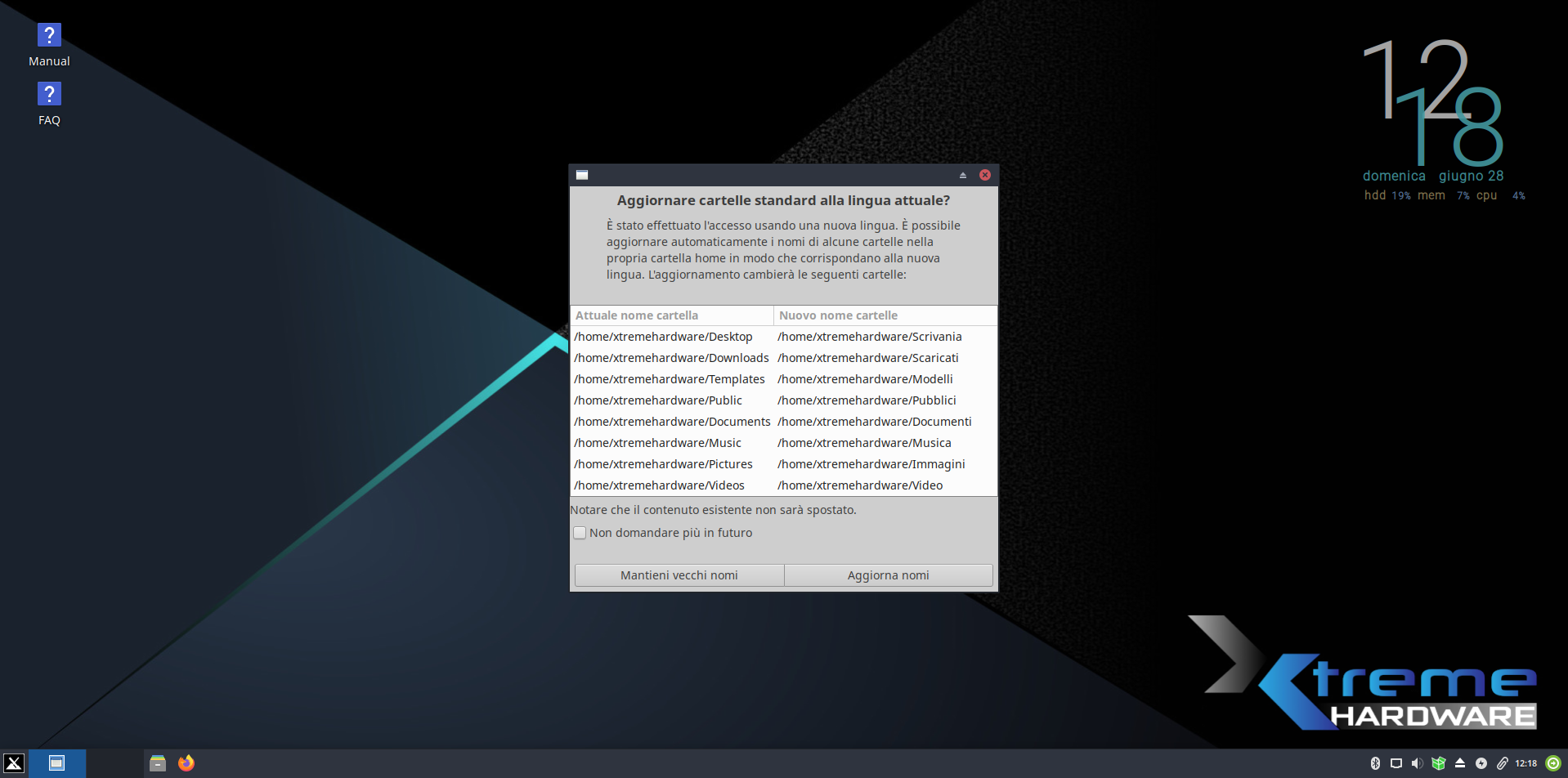The image size is (1568, 778).
Task: Open the MX Linux start menu
Action: tap(14, 763)
